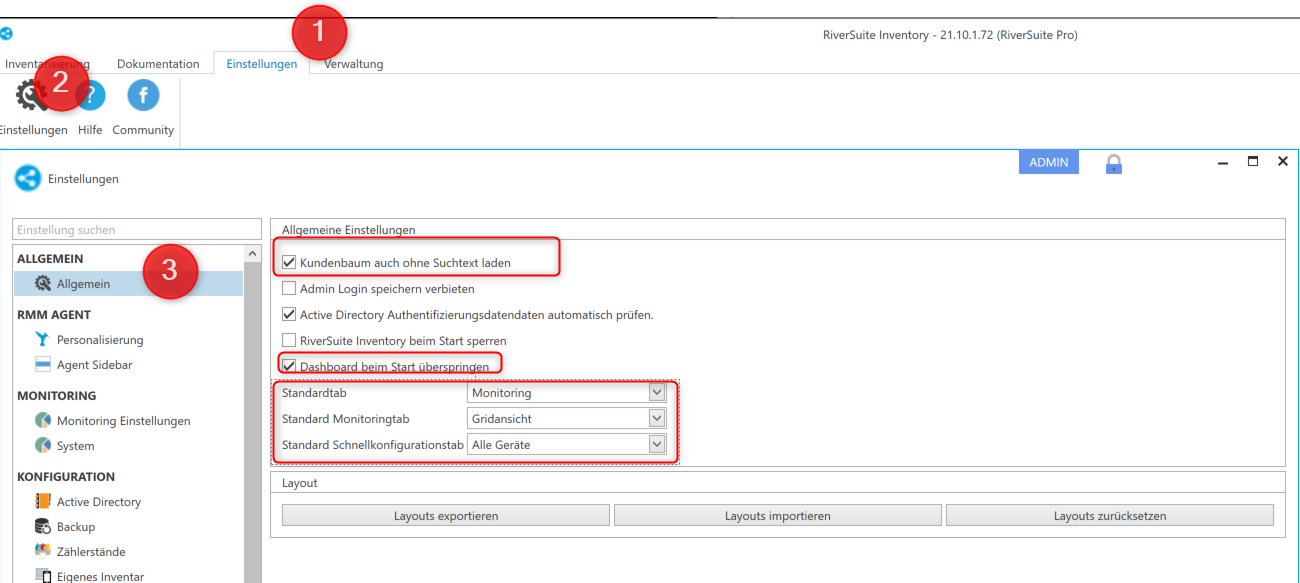Viewport: 1300px width, 583px height.
Task: Toggle Active Directory Authentifizierungsdaten automatisch prüfen
Action: tap(290, 315)
